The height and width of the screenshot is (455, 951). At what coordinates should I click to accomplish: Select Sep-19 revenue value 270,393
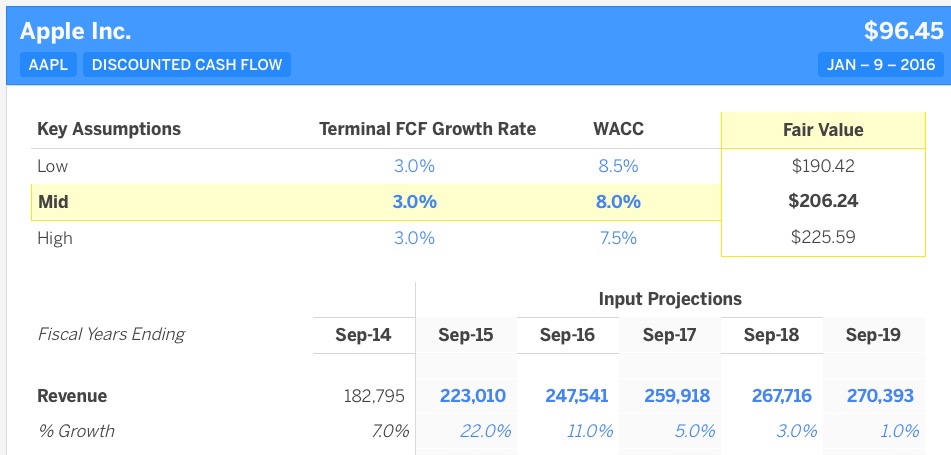click(x=880, y=396)
